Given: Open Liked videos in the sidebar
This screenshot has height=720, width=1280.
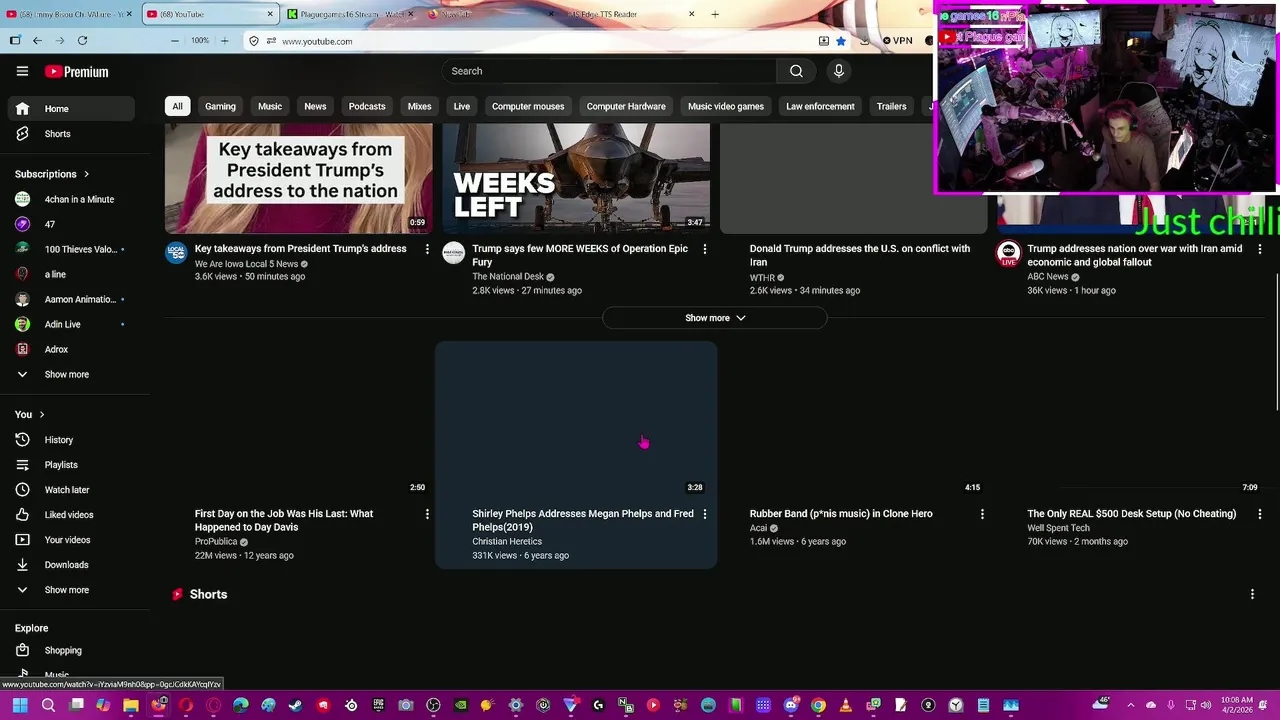Looking at the screenshot, I should [x=71, y=515].
